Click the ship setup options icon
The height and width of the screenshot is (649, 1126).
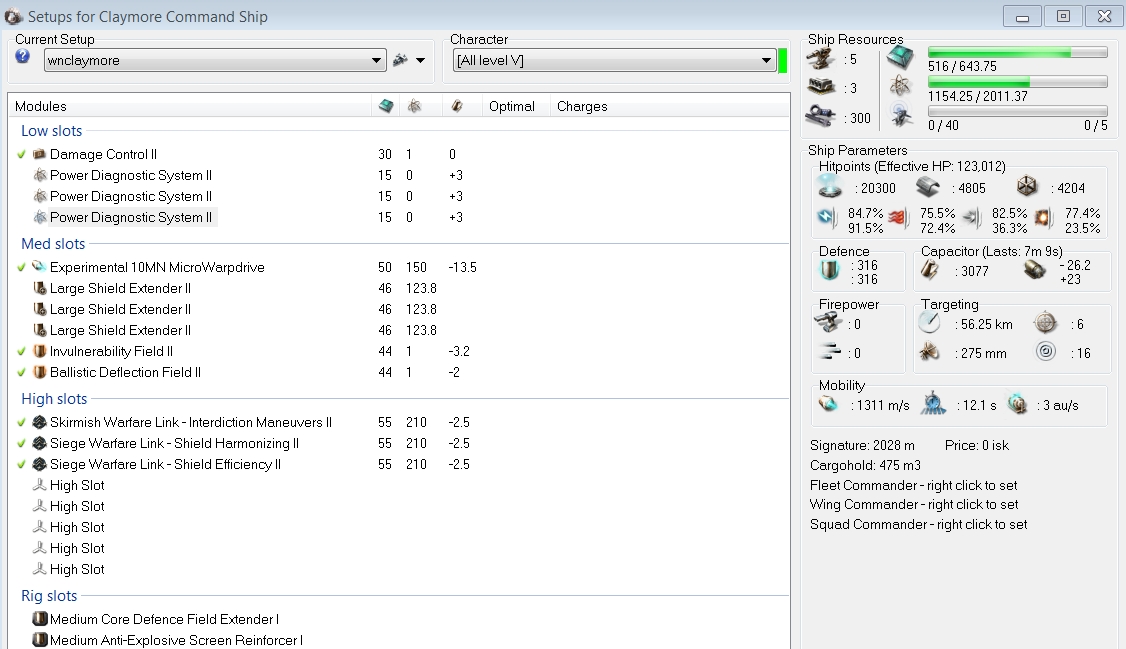(400, 60)
